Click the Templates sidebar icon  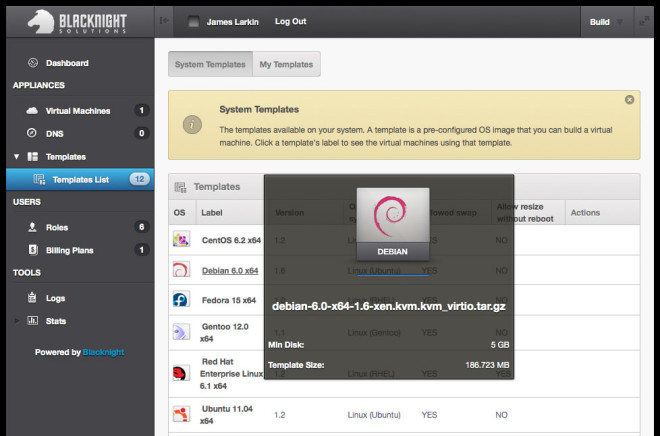pos(32,157)
